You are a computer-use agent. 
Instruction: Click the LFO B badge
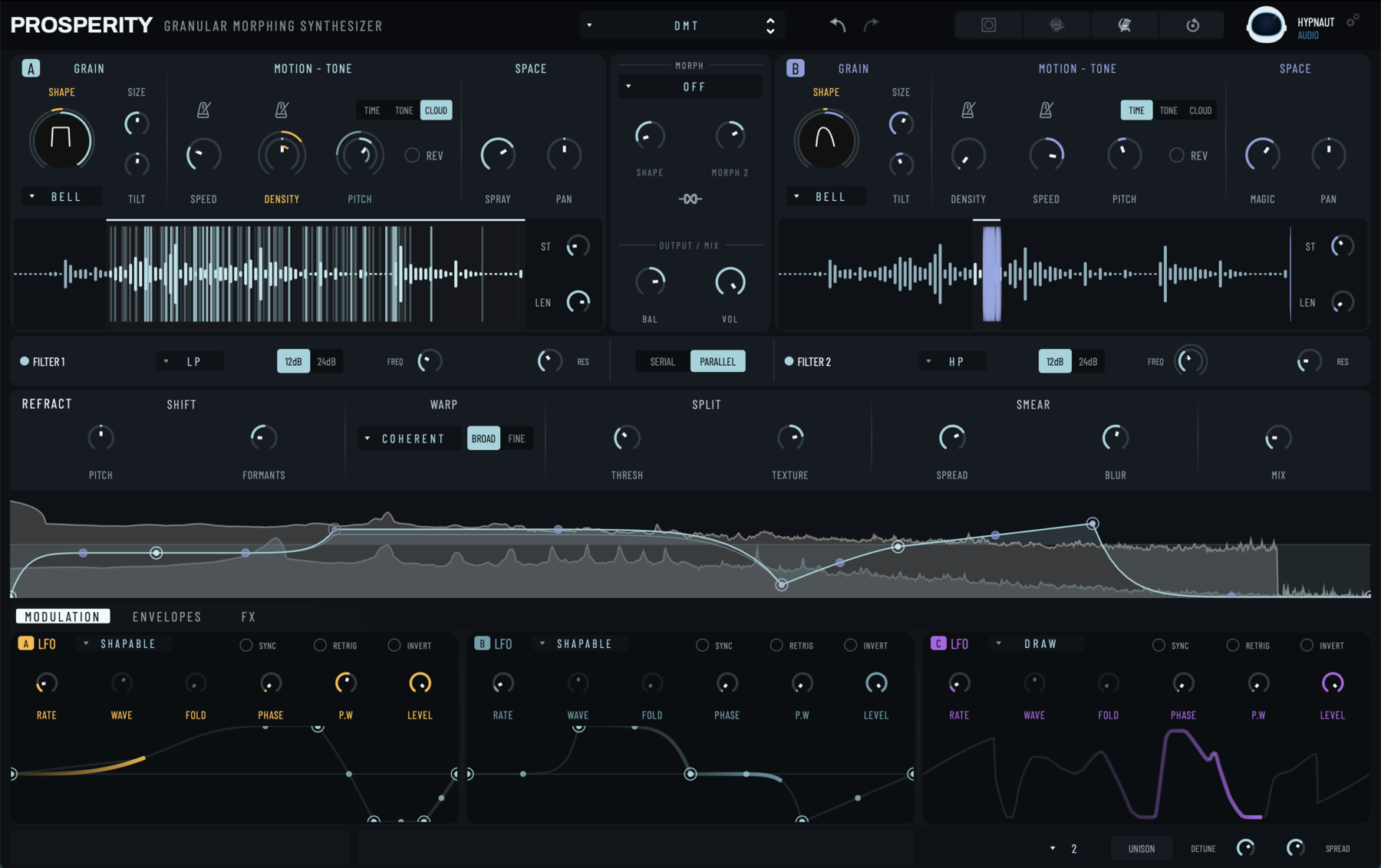pos(482,643)
